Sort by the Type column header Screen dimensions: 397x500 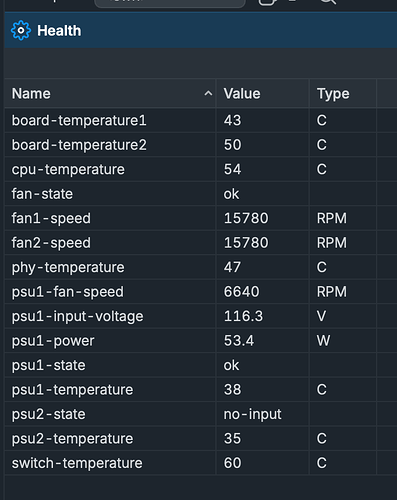tap(333, 94)
